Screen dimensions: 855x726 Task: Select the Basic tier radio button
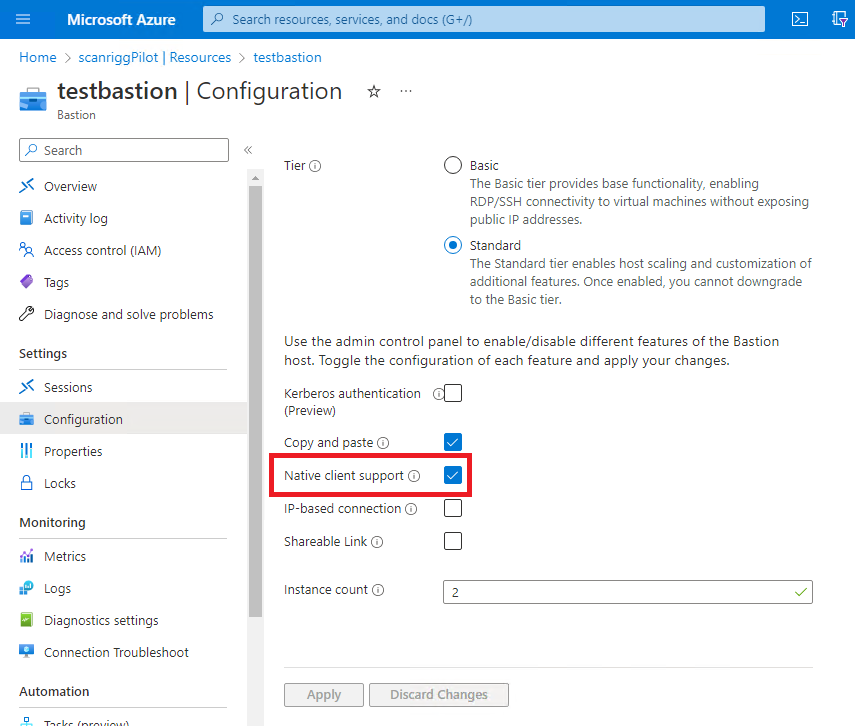(453, 165)
